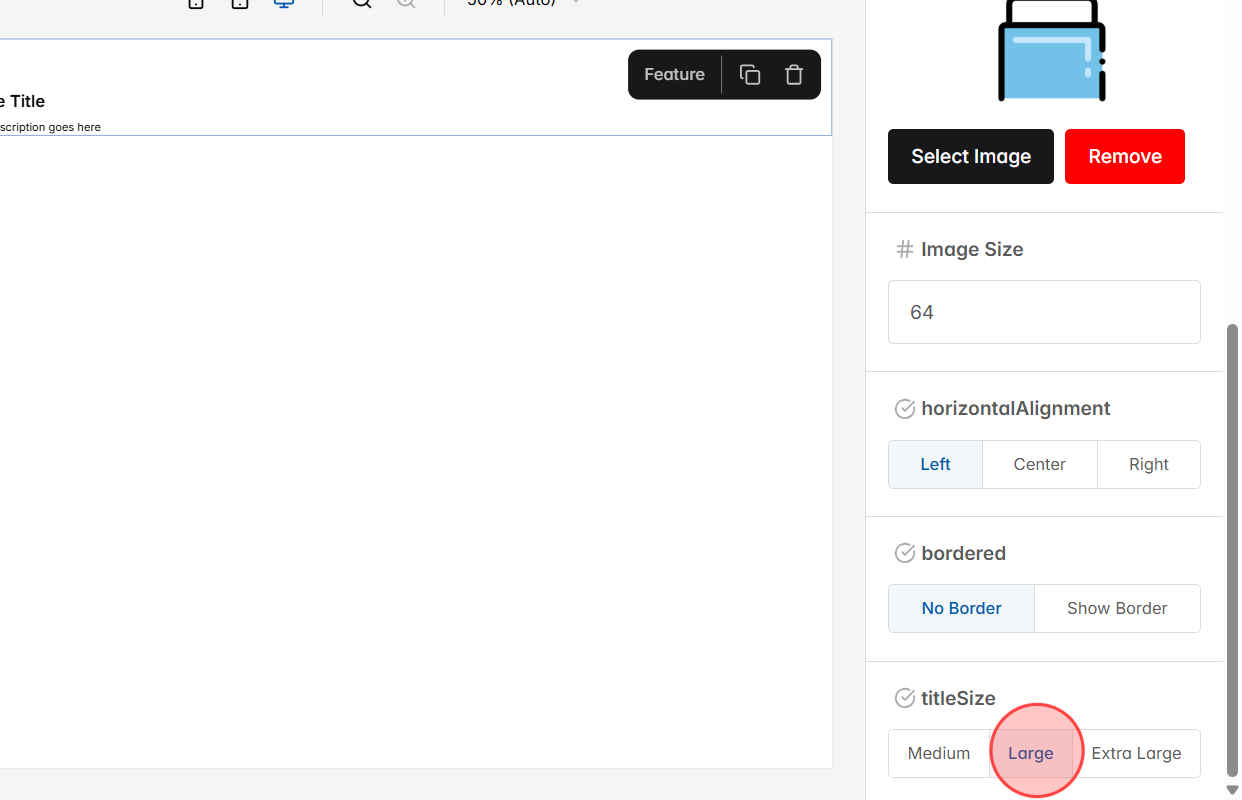Select Right alignment option
Viewport: 1242px width, 800px height.
(x=1148, y=464)
